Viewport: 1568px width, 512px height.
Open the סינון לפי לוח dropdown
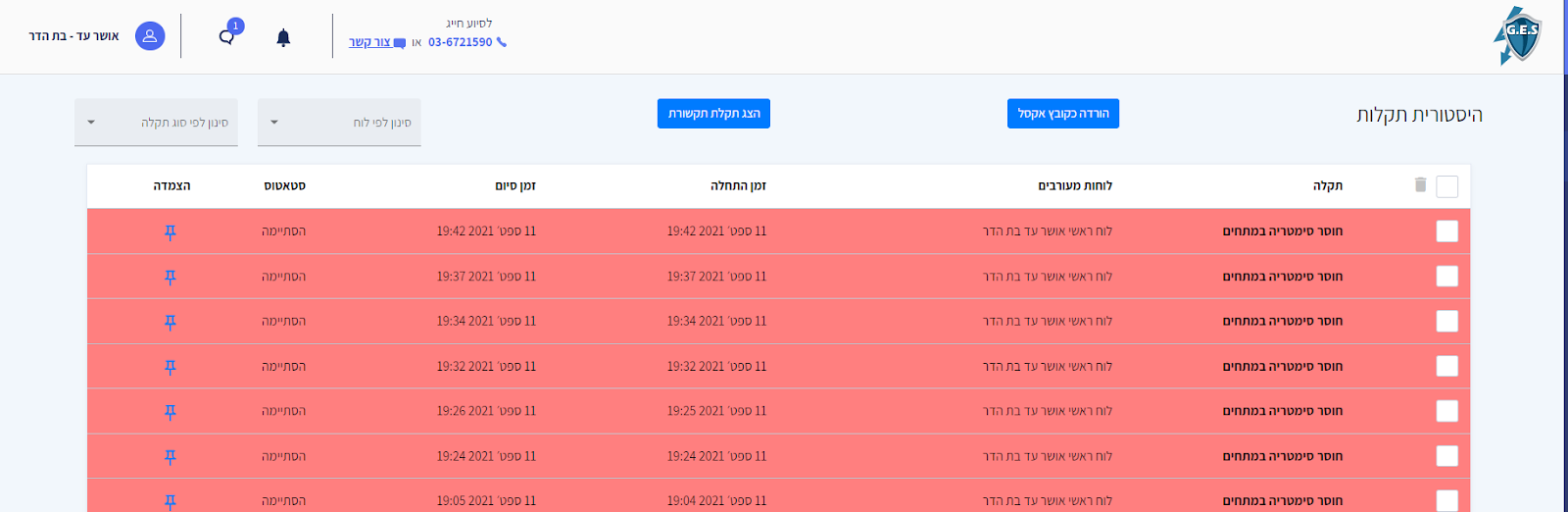tap(339, 123)
